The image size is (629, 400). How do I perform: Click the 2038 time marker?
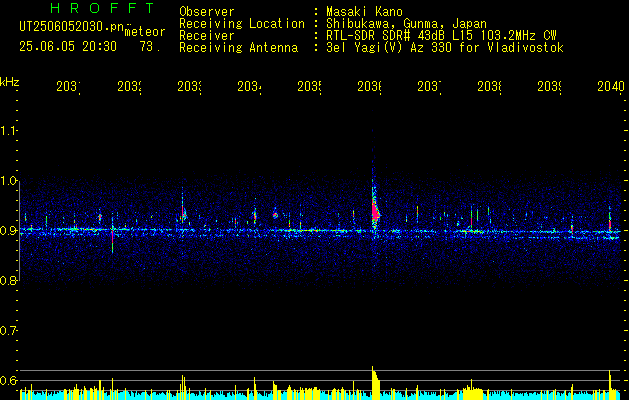pyautogui.click(x=489, y=87)
